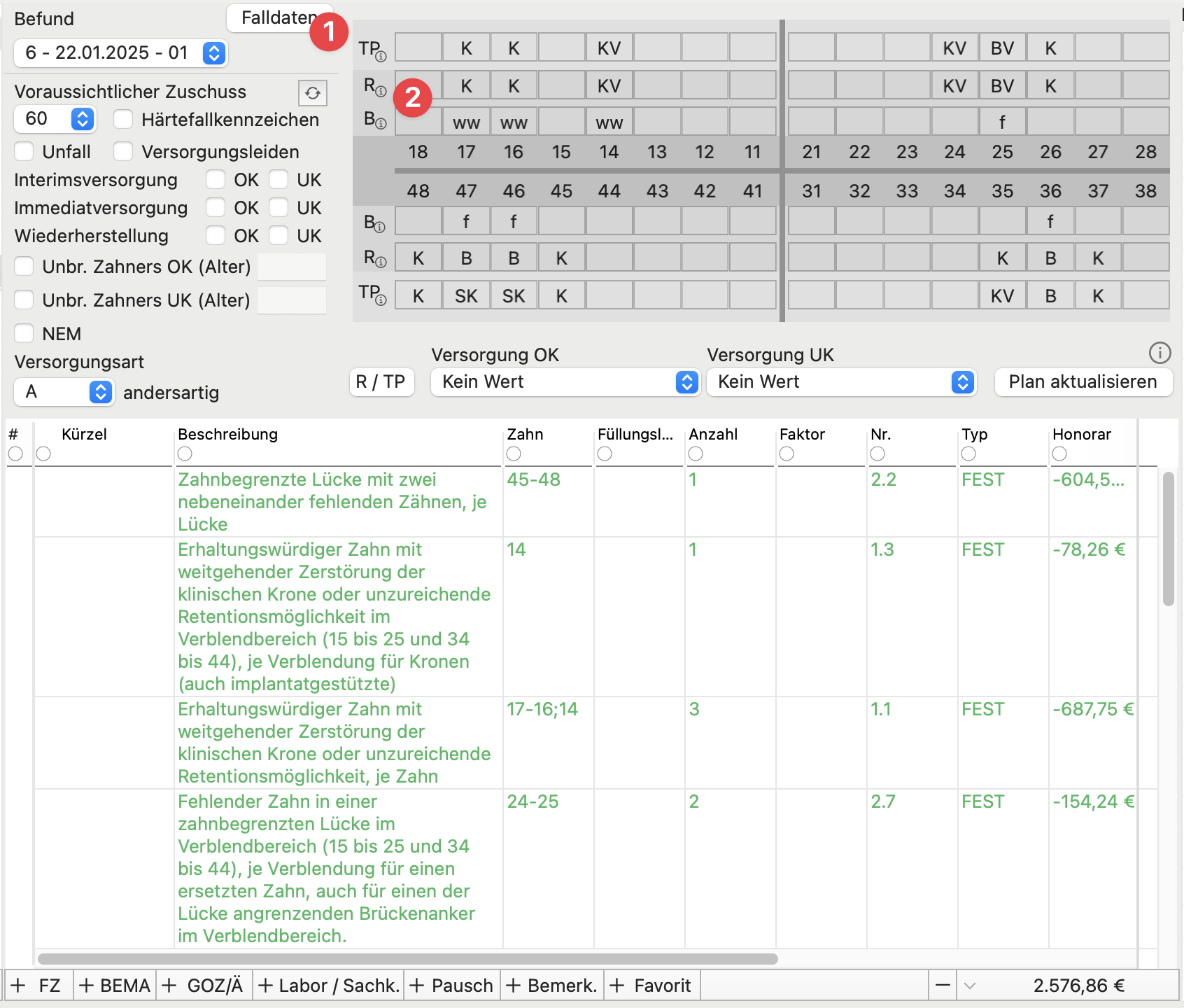The height and width of the screenshot is (1008, 1184).
Task: Open info icon next to Plan aktualisieren
Action: point(1160,353)
